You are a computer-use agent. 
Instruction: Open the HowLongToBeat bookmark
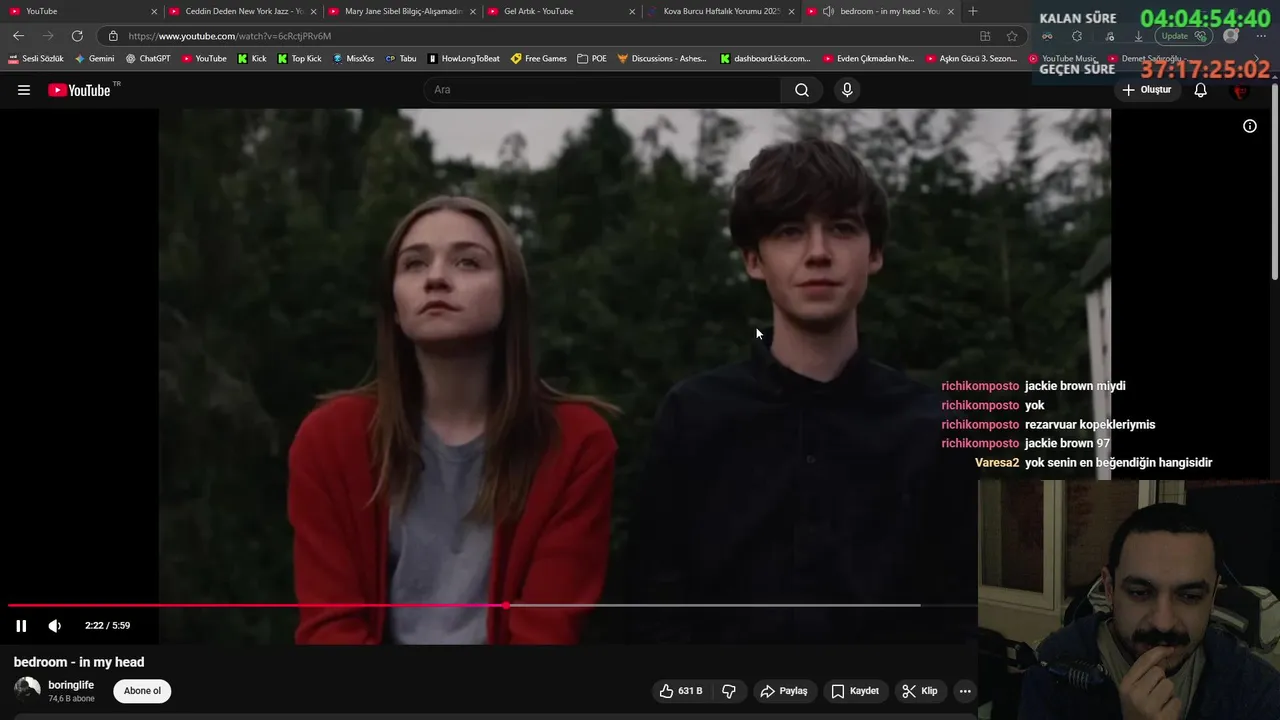tap(463, 59)
